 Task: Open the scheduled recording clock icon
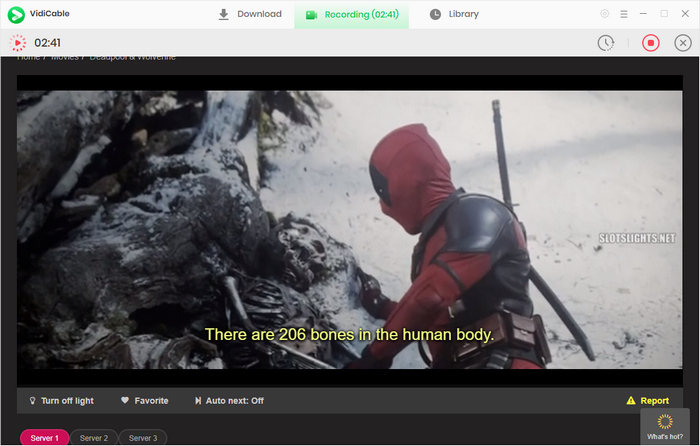coord(606,43)
